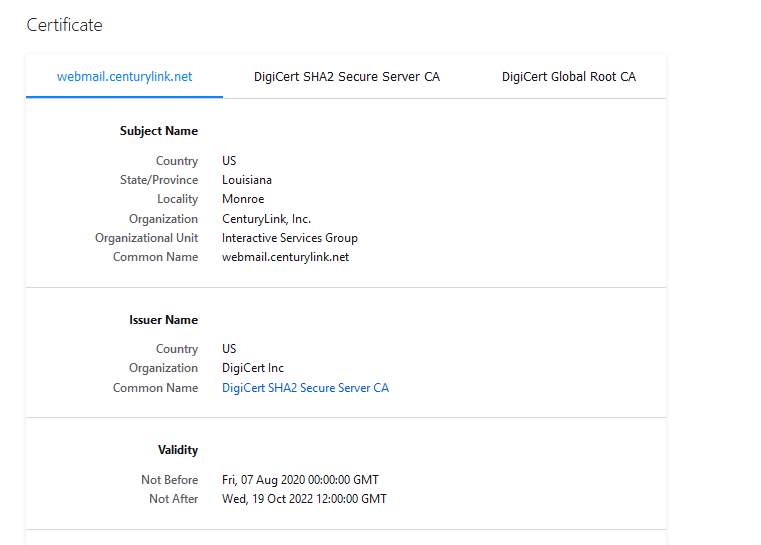Click the Issuer Name section heading
761x545 pixels.
click(164, 320)
